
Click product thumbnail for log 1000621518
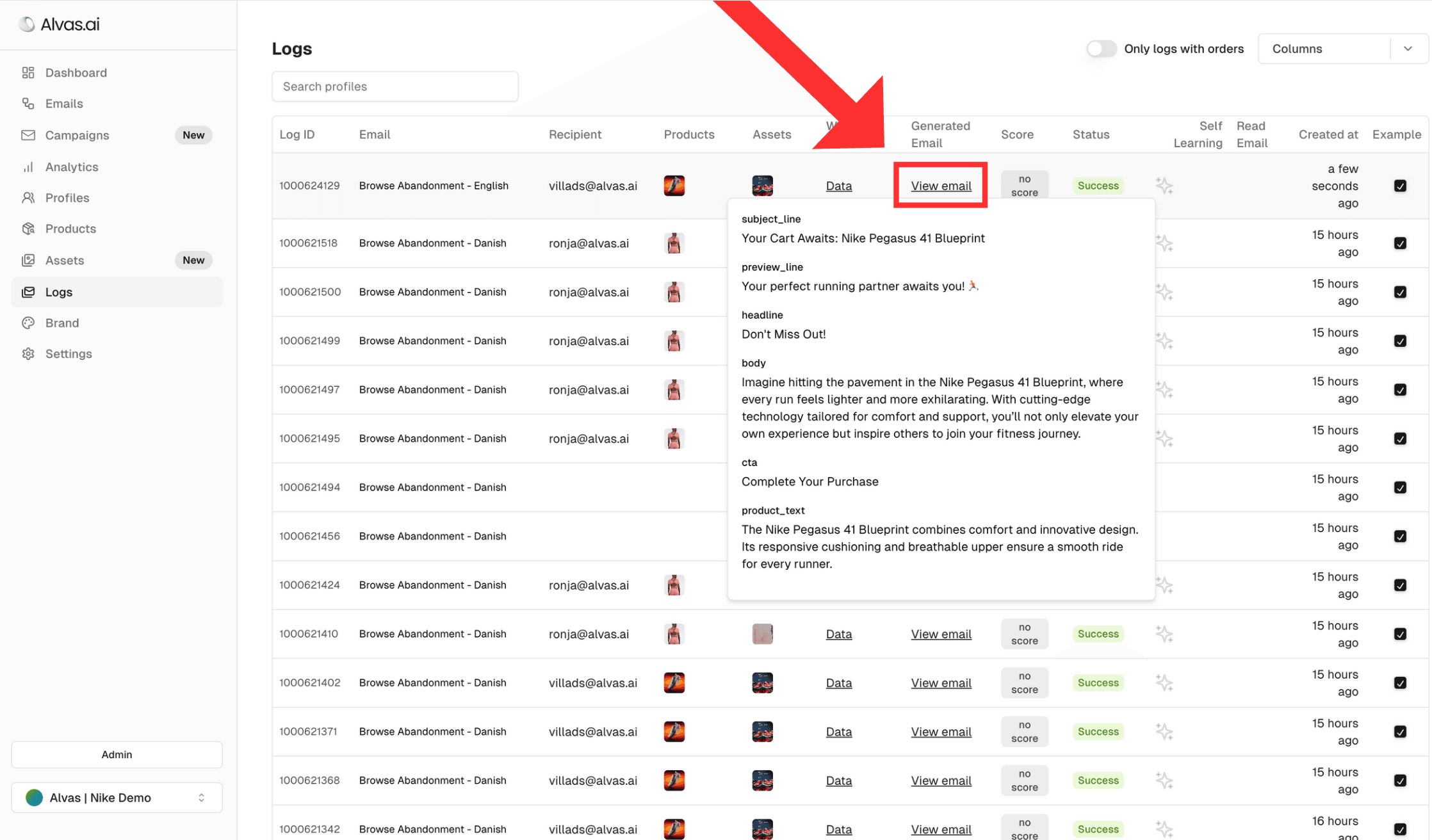pos(674,243)
